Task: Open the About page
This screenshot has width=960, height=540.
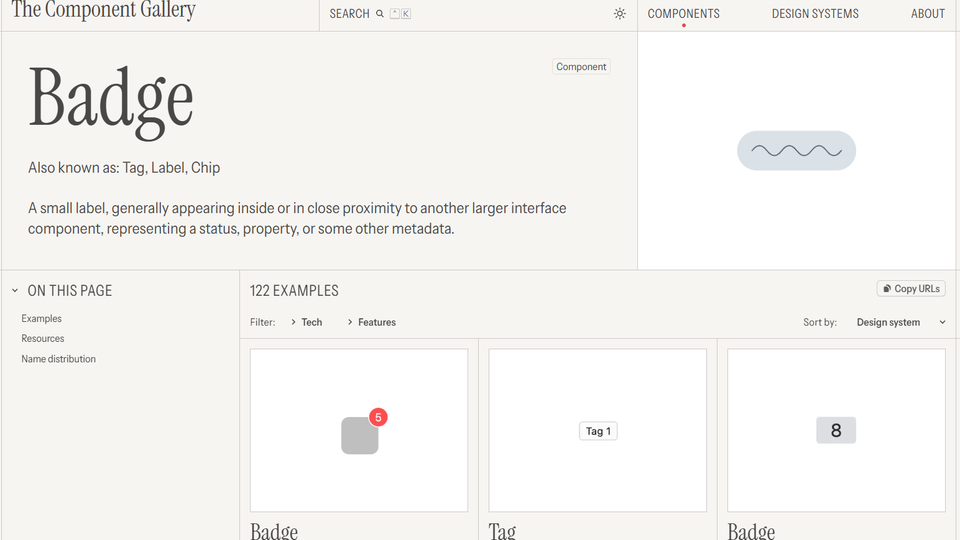Action: click(x=927, y=14)
